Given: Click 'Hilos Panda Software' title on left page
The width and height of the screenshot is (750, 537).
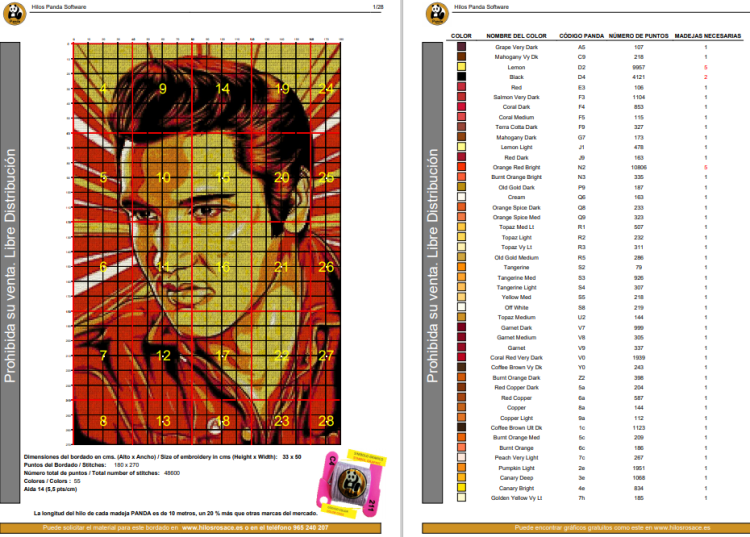Looking at the screenshot, I should [59, 7].
